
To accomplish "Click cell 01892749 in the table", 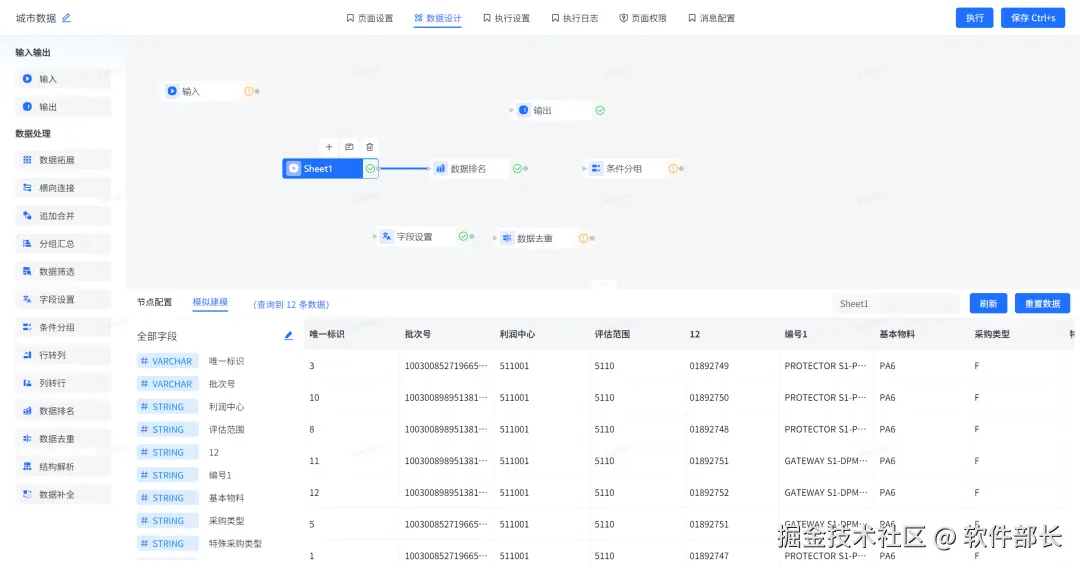I will (x=709, y=366).
